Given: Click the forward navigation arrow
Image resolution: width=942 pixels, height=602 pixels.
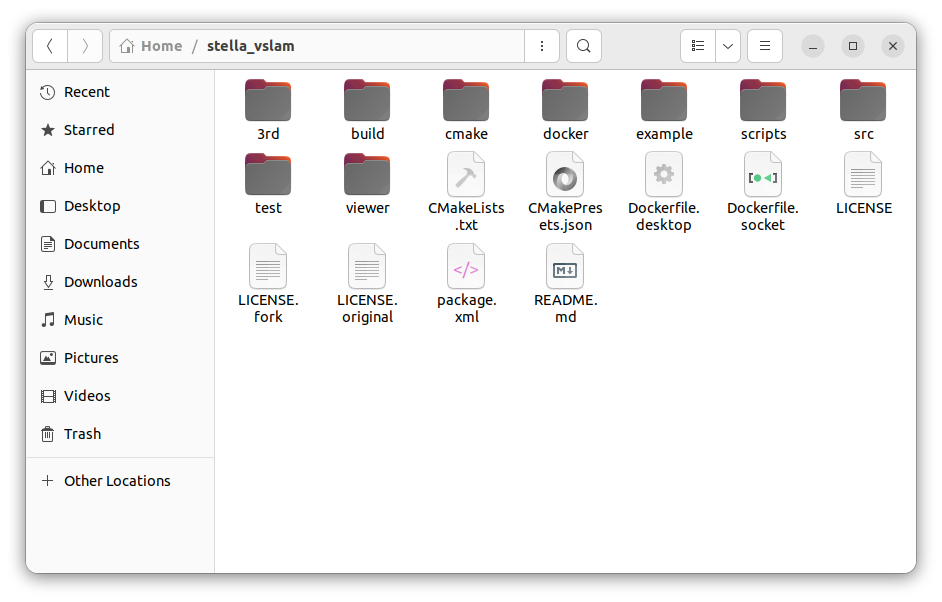Looking at the screenshot, I should click(85, 46).
